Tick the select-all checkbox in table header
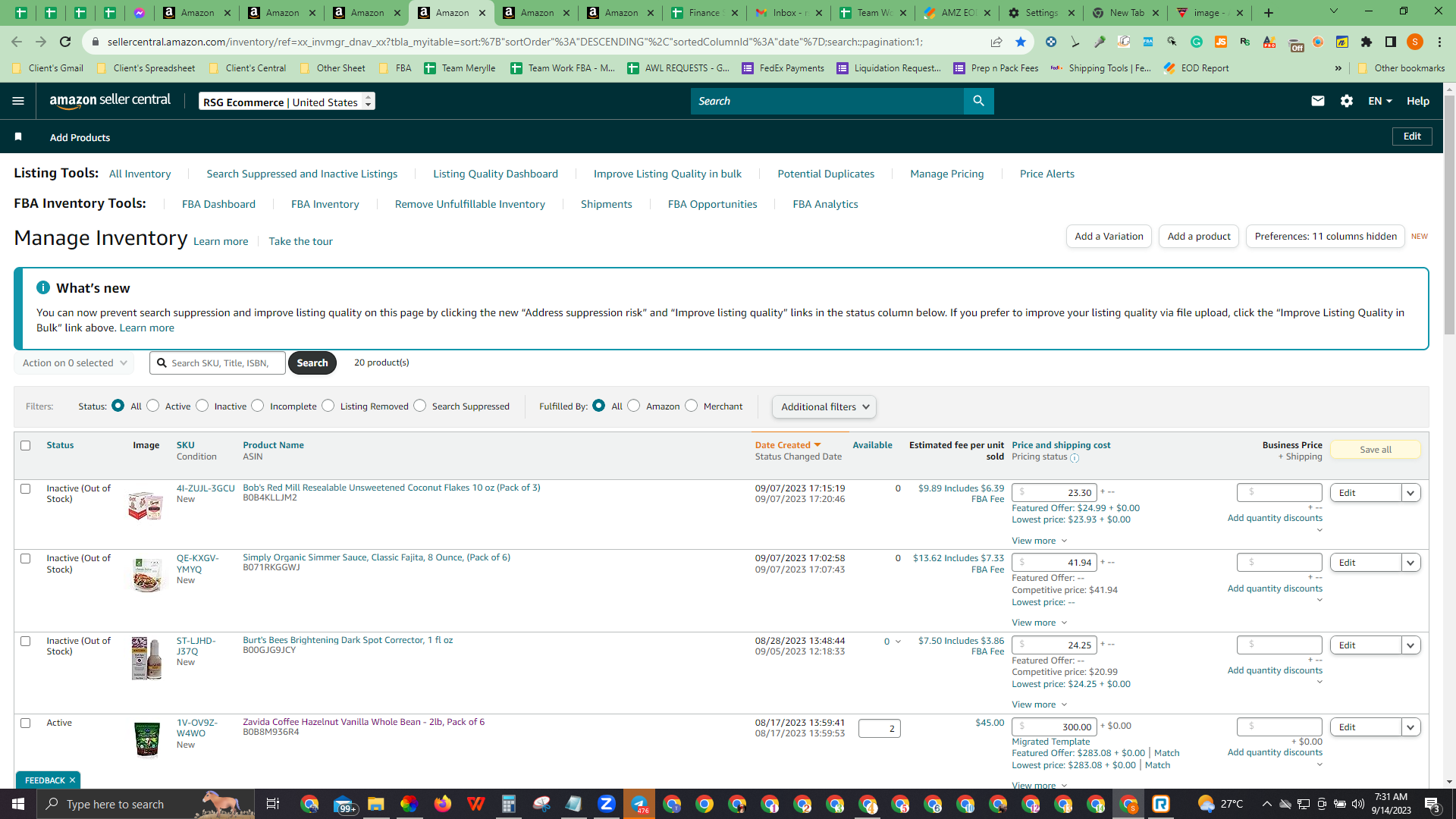The width and height of the screenshot is (1456, 819). click(x=26, y=445)
